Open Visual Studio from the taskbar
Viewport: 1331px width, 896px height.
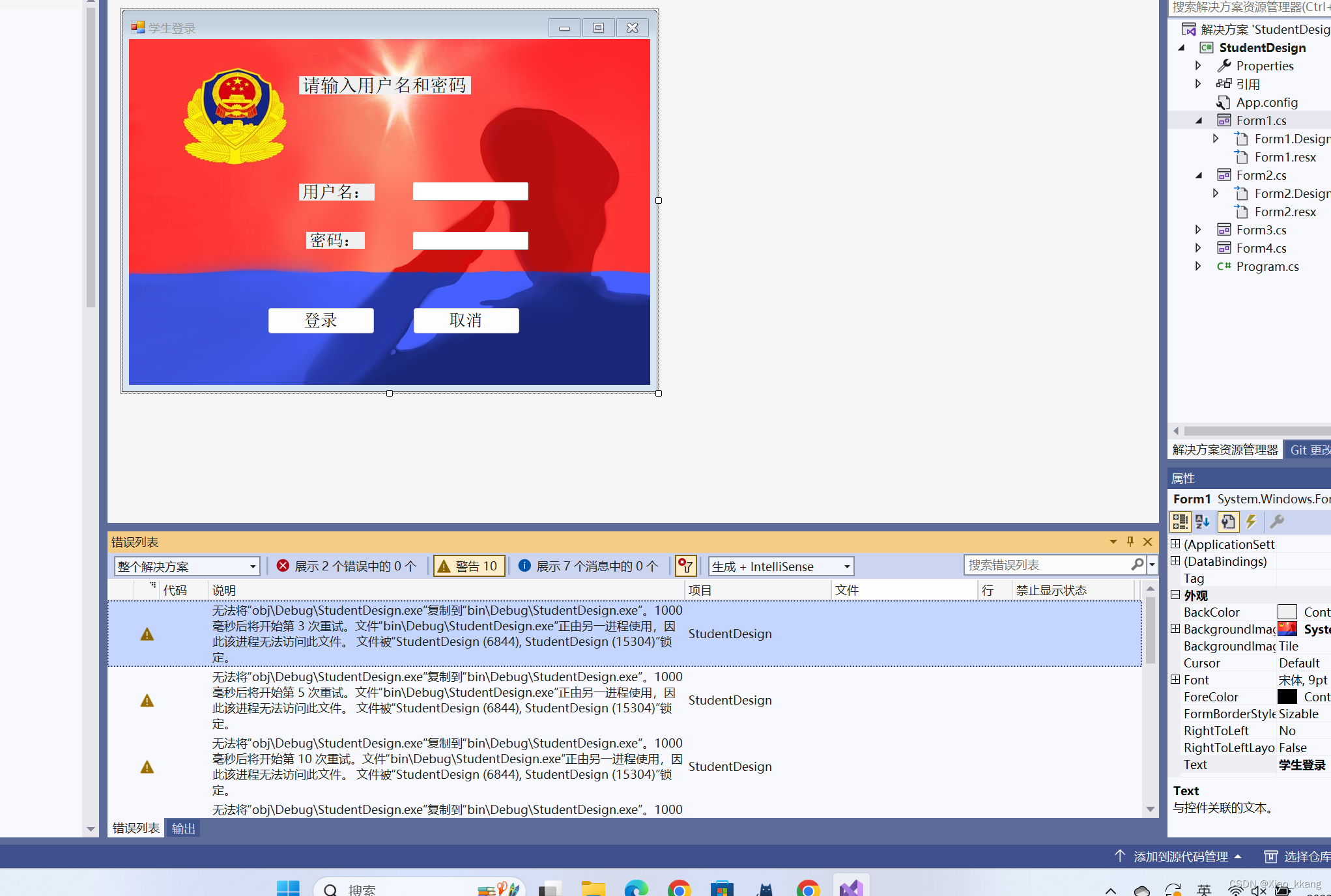point(851,888)
